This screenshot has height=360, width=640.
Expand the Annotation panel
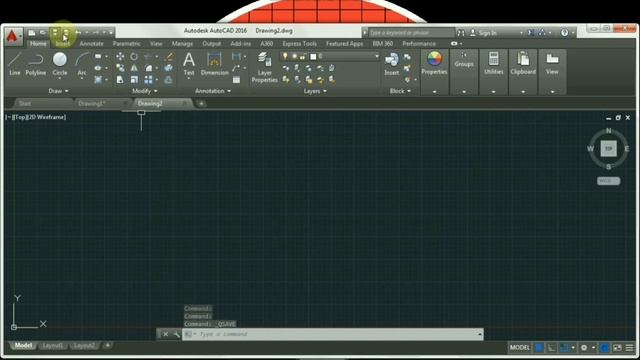coord(213,91)
